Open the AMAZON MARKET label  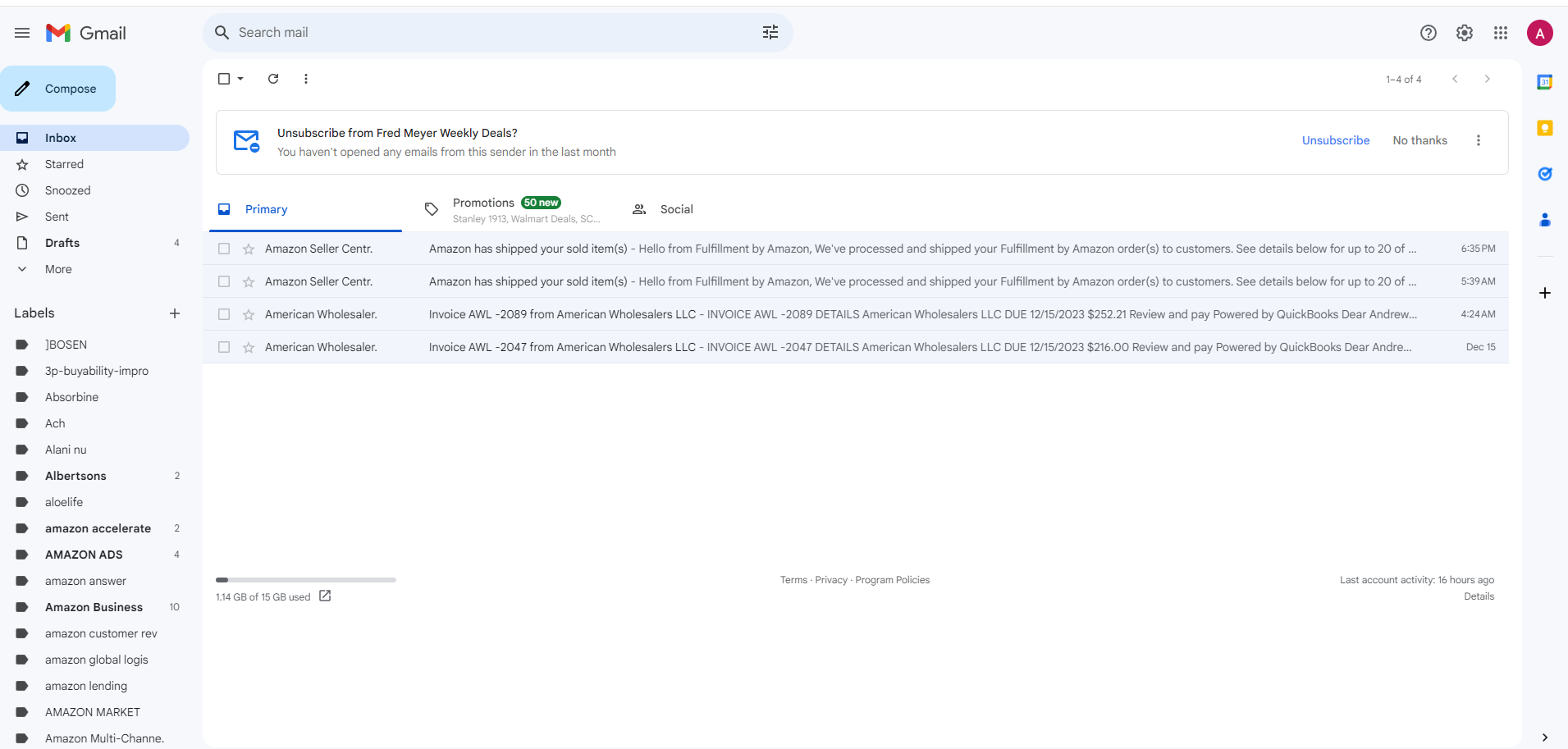(x=94, y=712)
